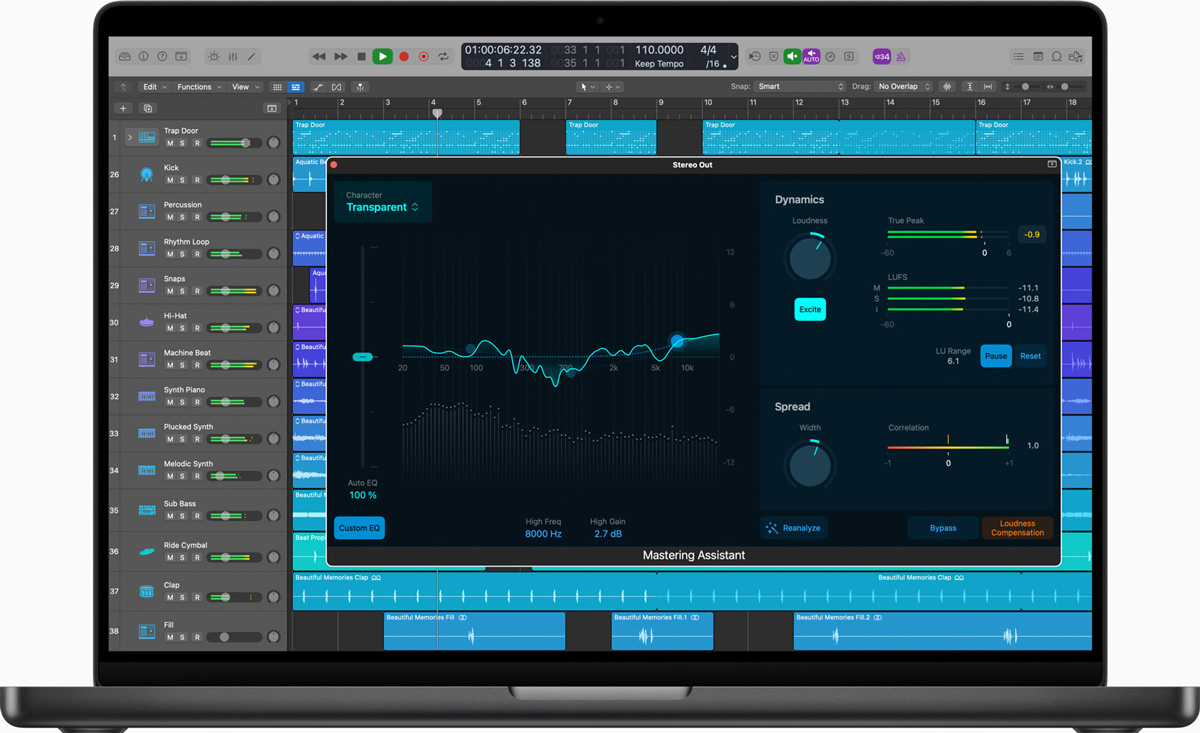1200x733 pixels.
Task: Expand the Trap Door track stack
Action: (x=129, y=137)
